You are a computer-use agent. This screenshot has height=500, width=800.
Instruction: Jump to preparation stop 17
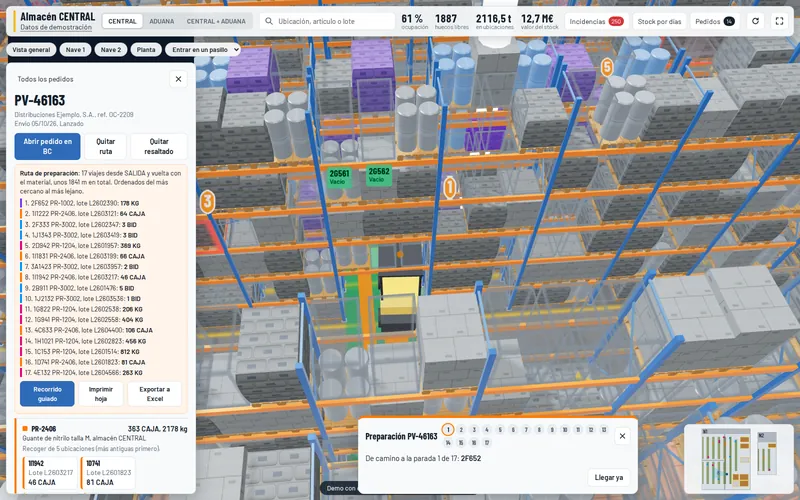487,442
